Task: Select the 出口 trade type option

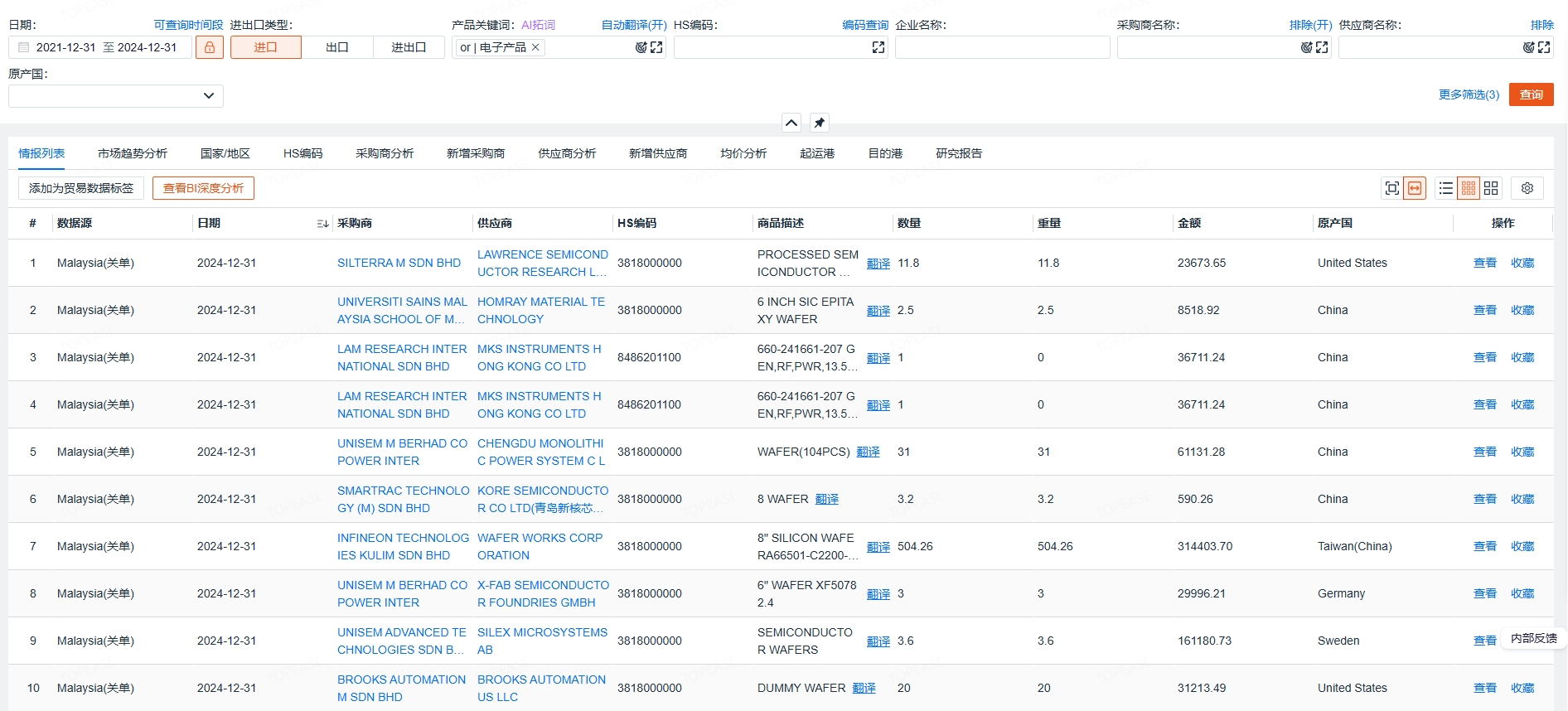Action: point(337,47)
